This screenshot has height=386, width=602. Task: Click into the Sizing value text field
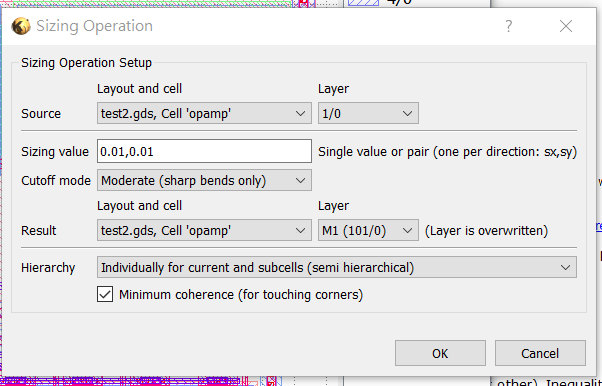point(204,151)
